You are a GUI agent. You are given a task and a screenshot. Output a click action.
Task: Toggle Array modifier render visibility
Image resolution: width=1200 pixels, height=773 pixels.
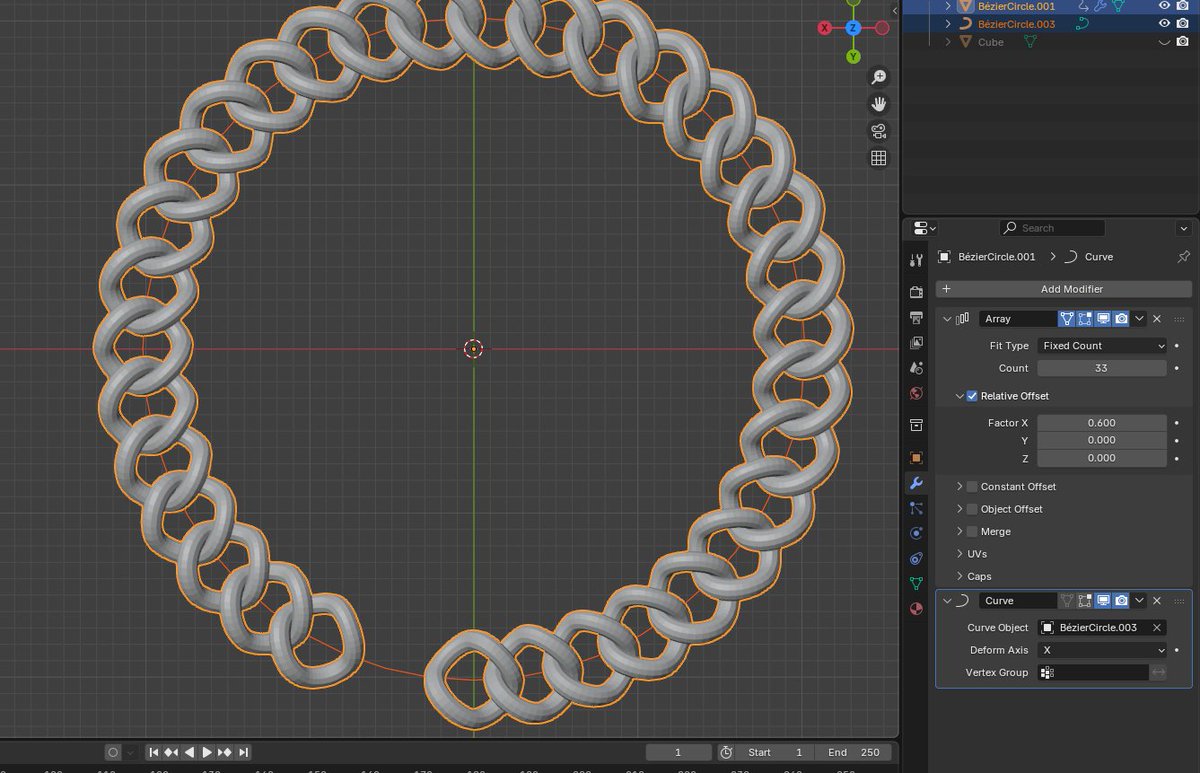point(1121,319)
